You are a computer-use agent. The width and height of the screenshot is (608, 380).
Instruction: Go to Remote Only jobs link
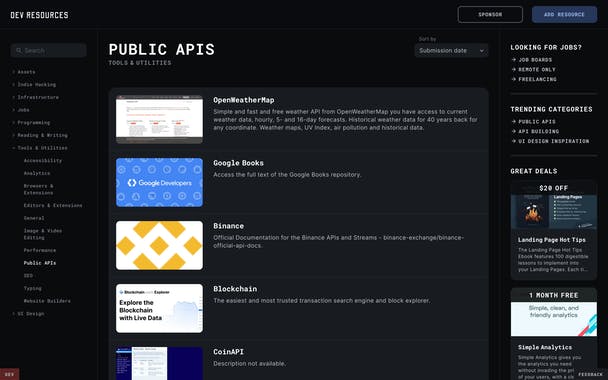click(x=537, y=69)
